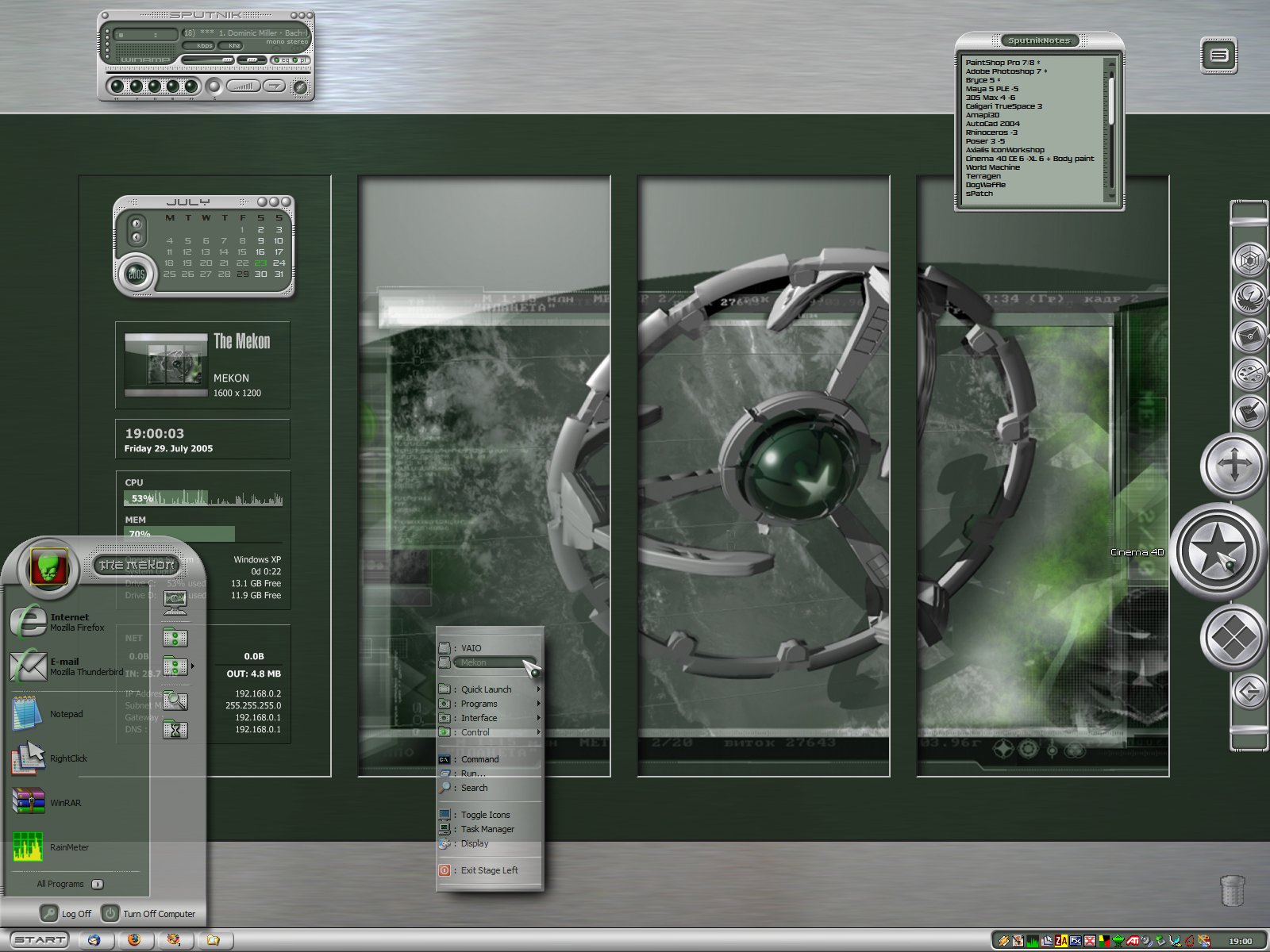Select 'Adobe Photoshop 7' in SputnikNotes
Screen dimensions: 1270x952
click(x=1006, y=71)
